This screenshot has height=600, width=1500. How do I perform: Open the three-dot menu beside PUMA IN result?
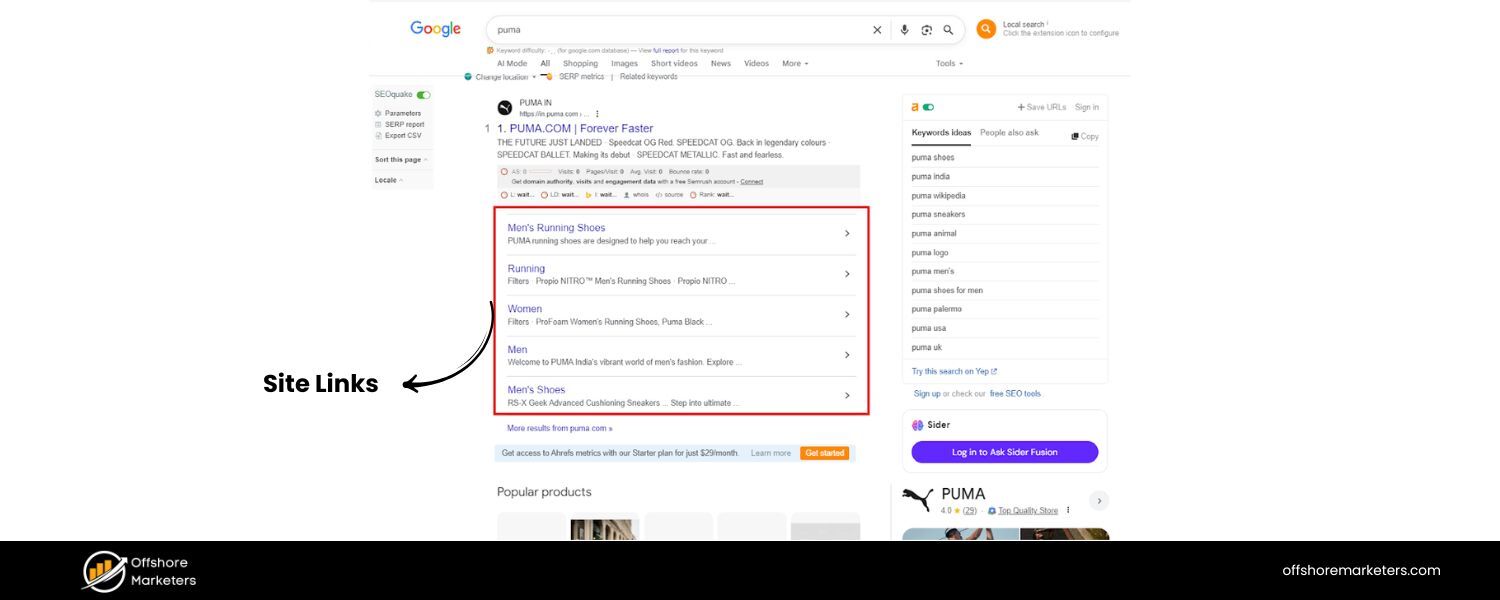597,114
